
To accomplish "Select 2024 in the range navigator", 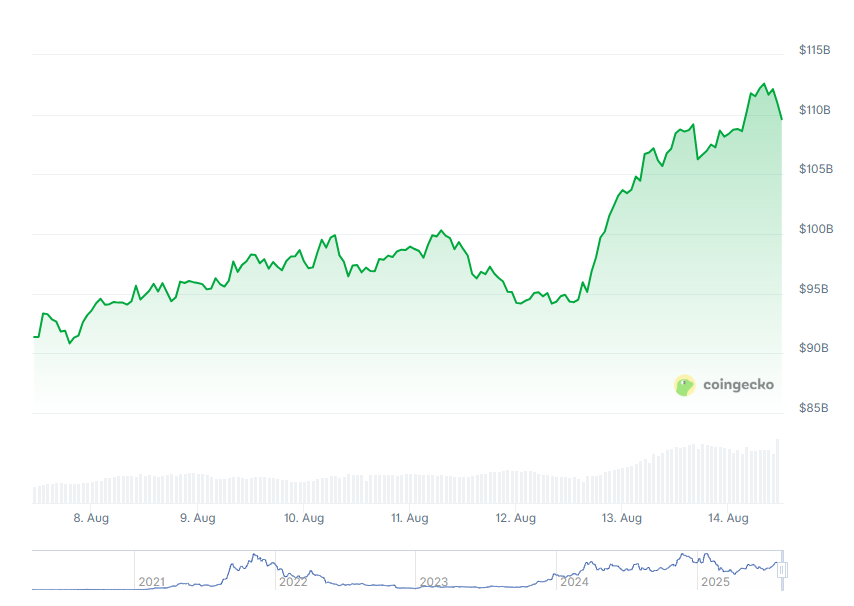I will [574, 582].
